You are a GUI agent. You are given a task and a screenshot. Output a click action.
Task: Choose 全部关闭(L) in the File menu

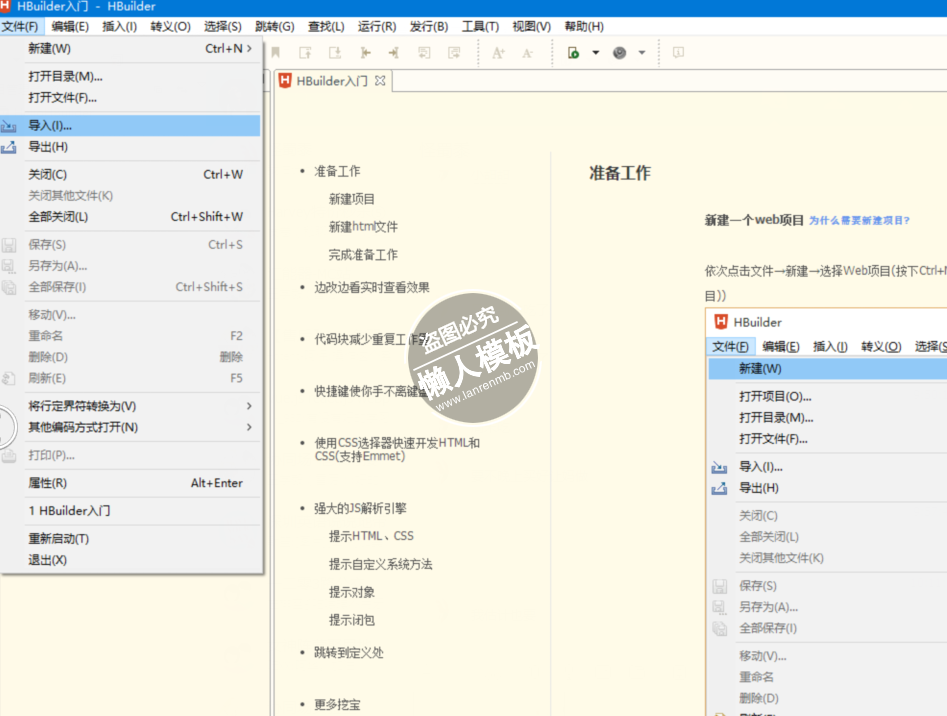click(x=130, y=217)
